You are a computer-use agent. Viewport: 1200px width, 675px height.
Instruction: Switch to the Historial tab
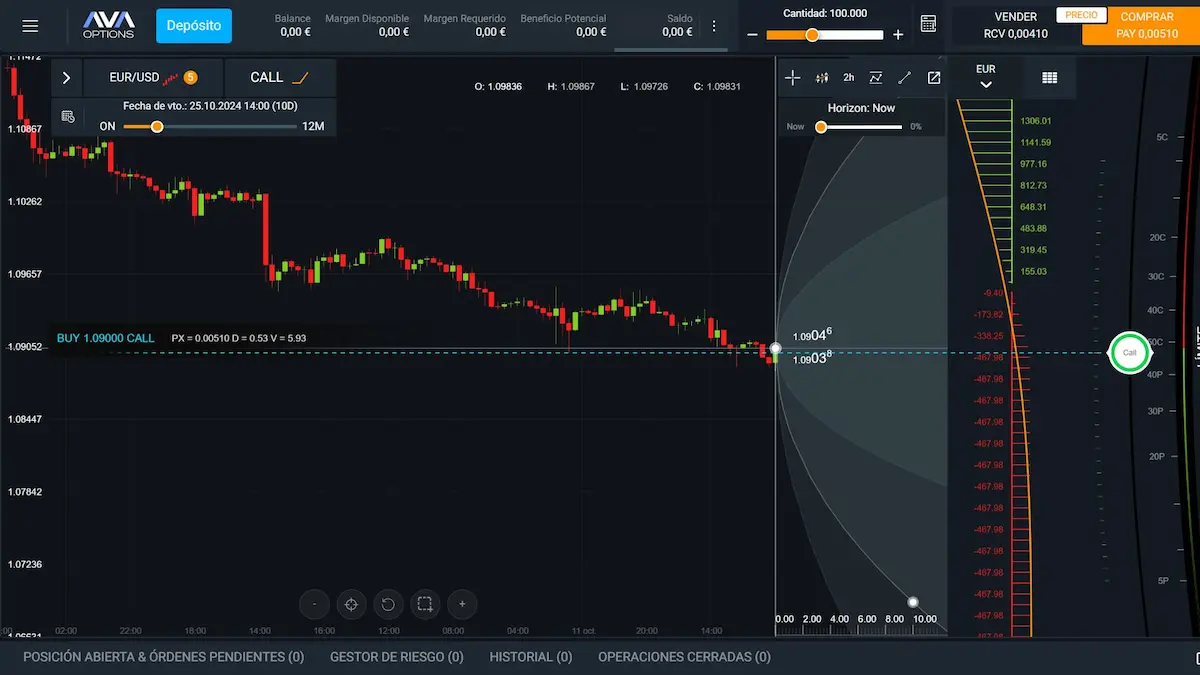530,657
